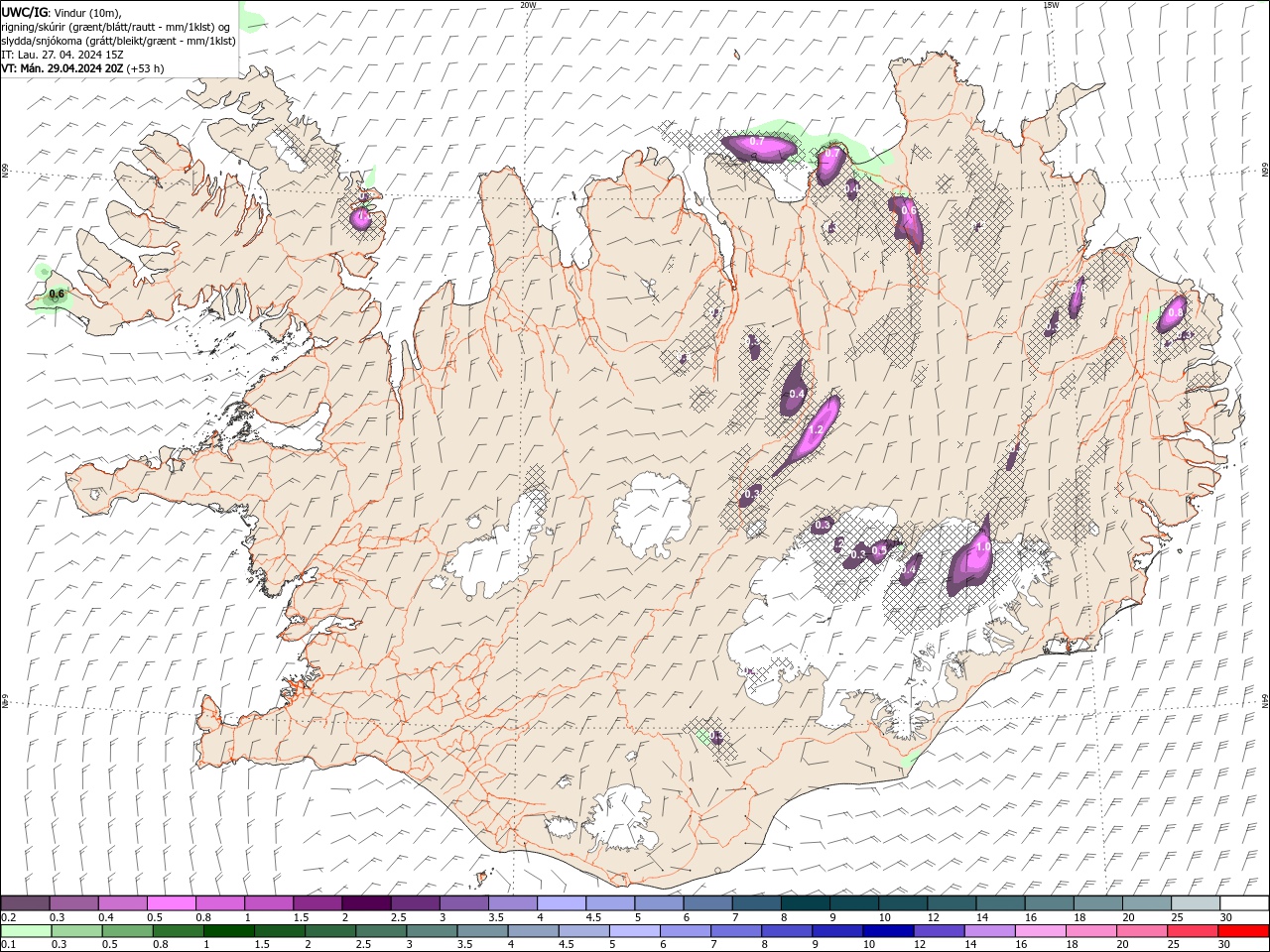Click the 0.5 value over the Vatnajökull glacier

[x=879, y=550]
